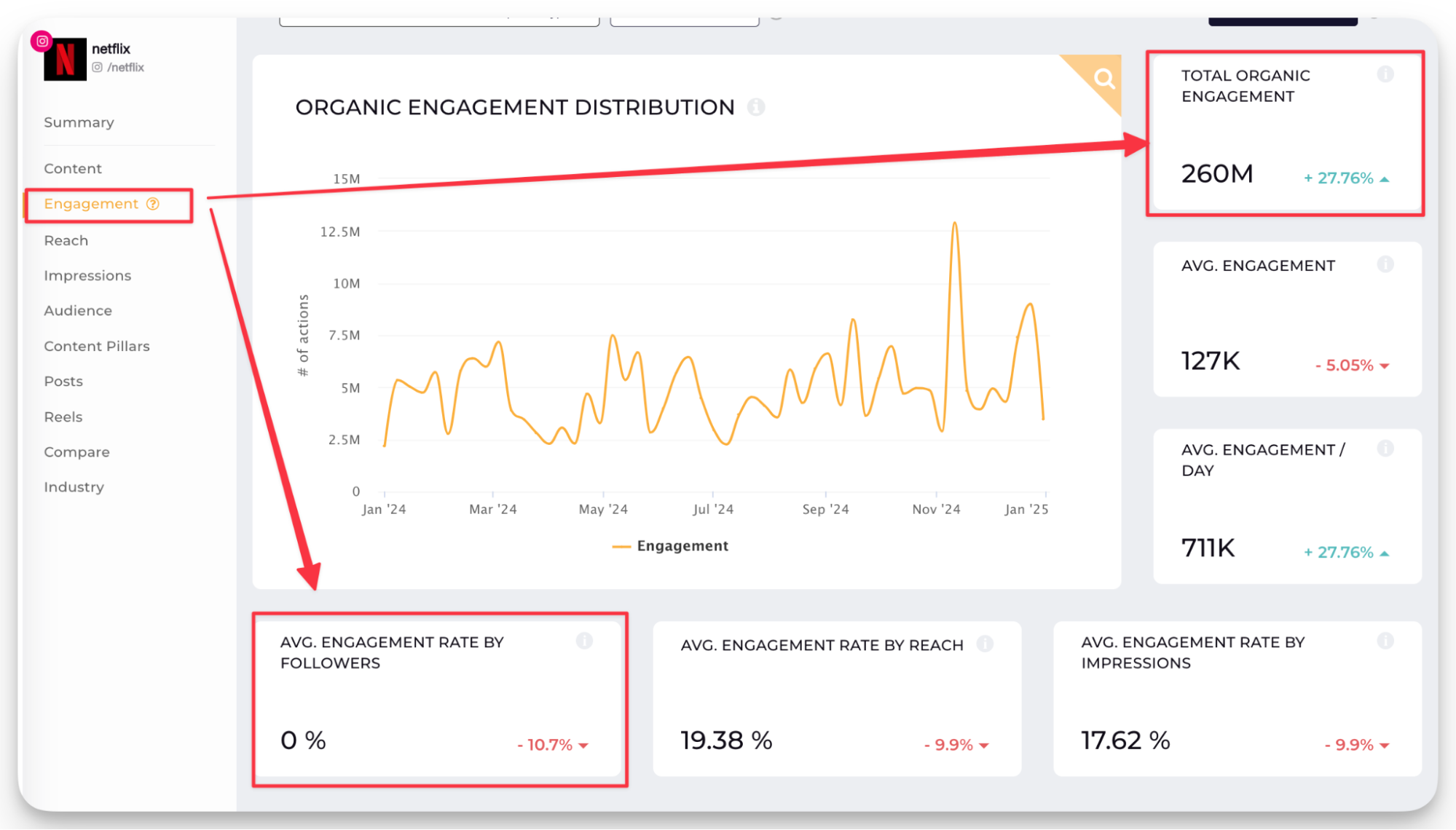Open the Reach section
The width and height of the screenshot is (1456, 830).
click(x=66, y=240)
